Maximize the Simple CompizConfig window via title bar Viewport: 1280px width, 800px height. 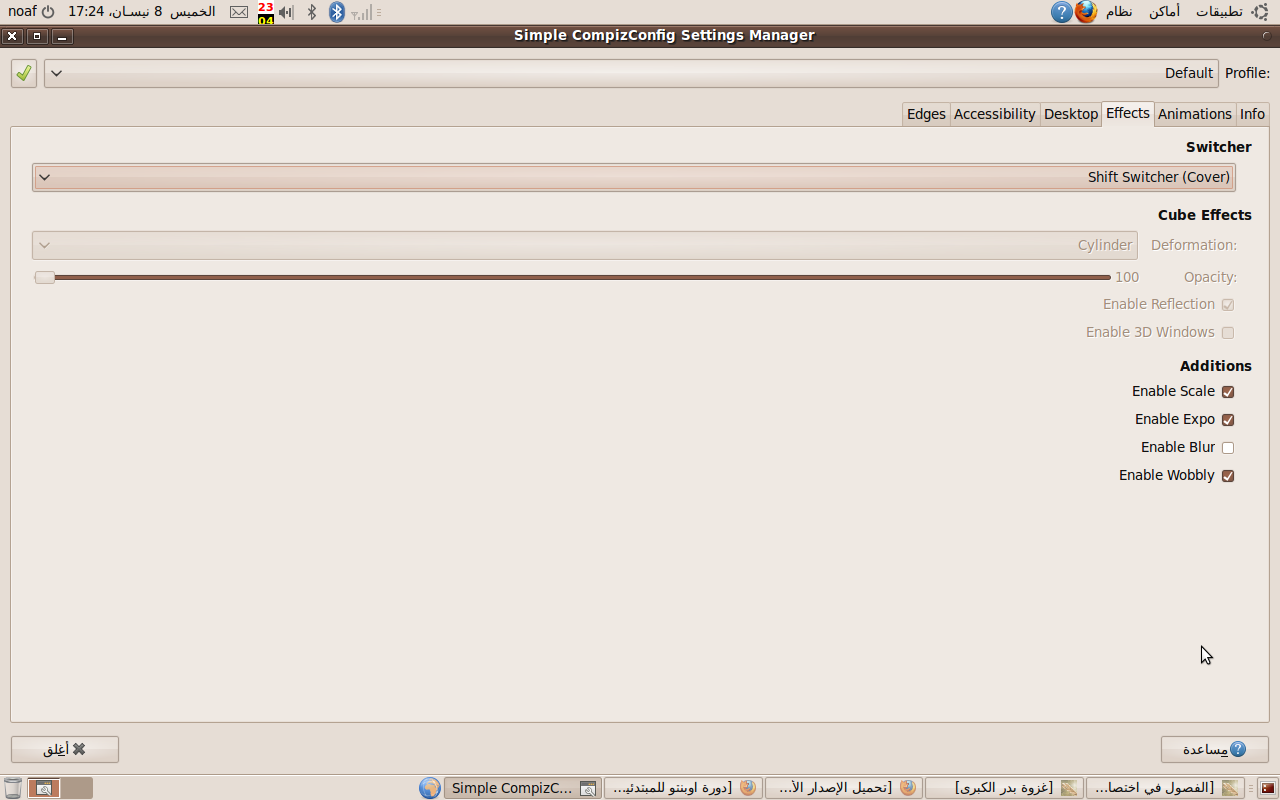click(x=37, y=36)
